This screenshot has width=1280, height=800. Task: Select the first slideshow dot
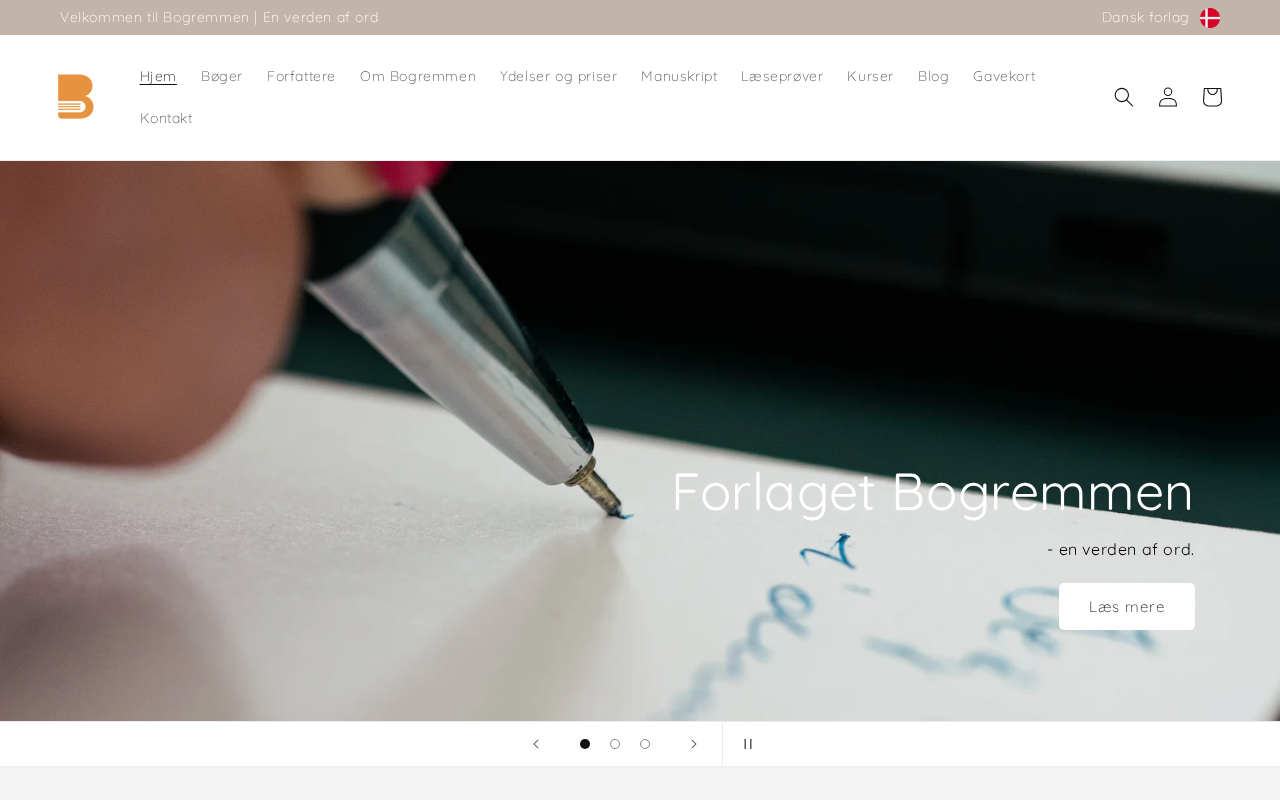click(x=585, y=744)
